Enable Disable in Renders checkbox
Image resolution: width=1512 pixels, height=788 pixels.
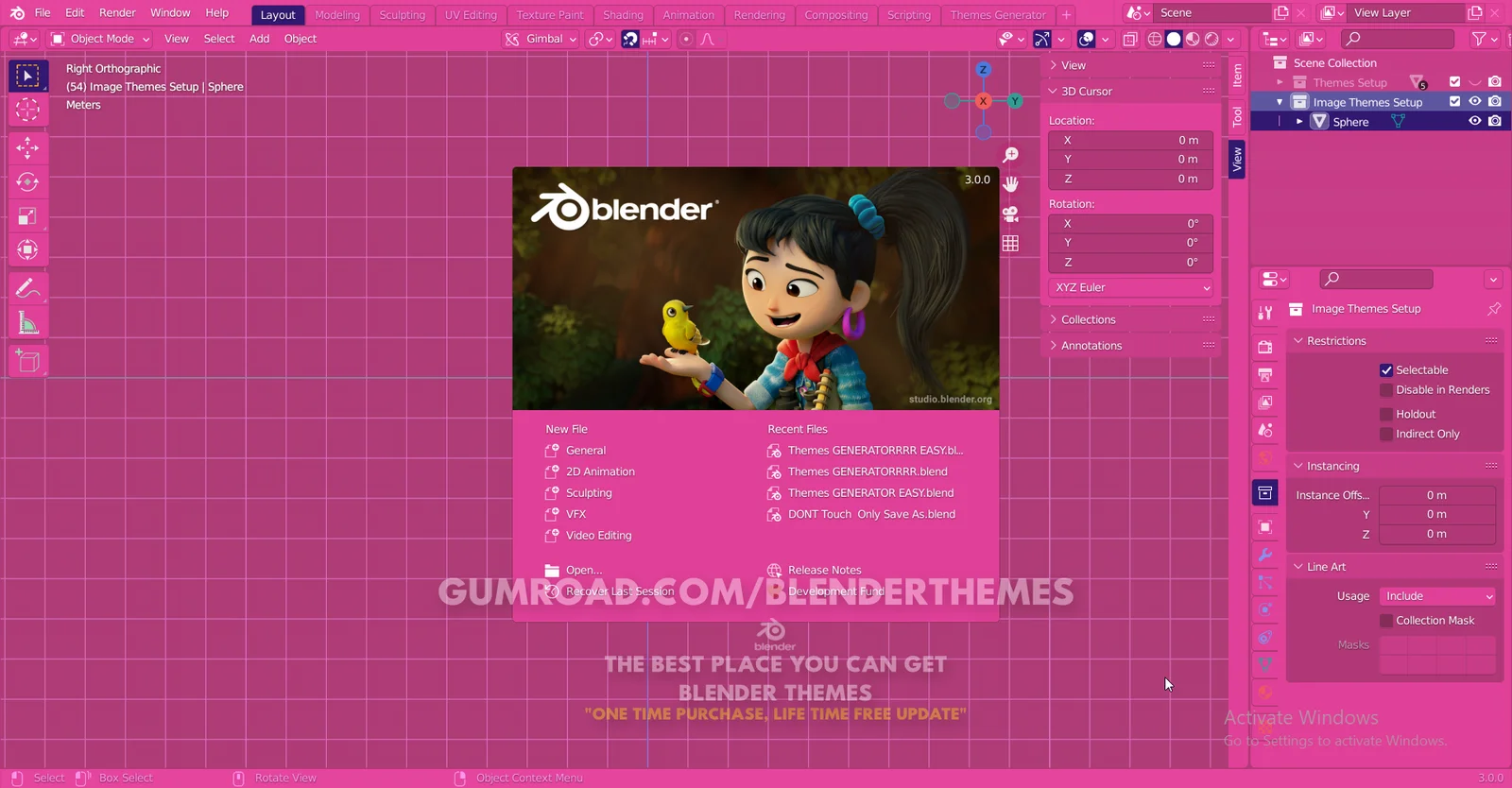[1386, 390]
